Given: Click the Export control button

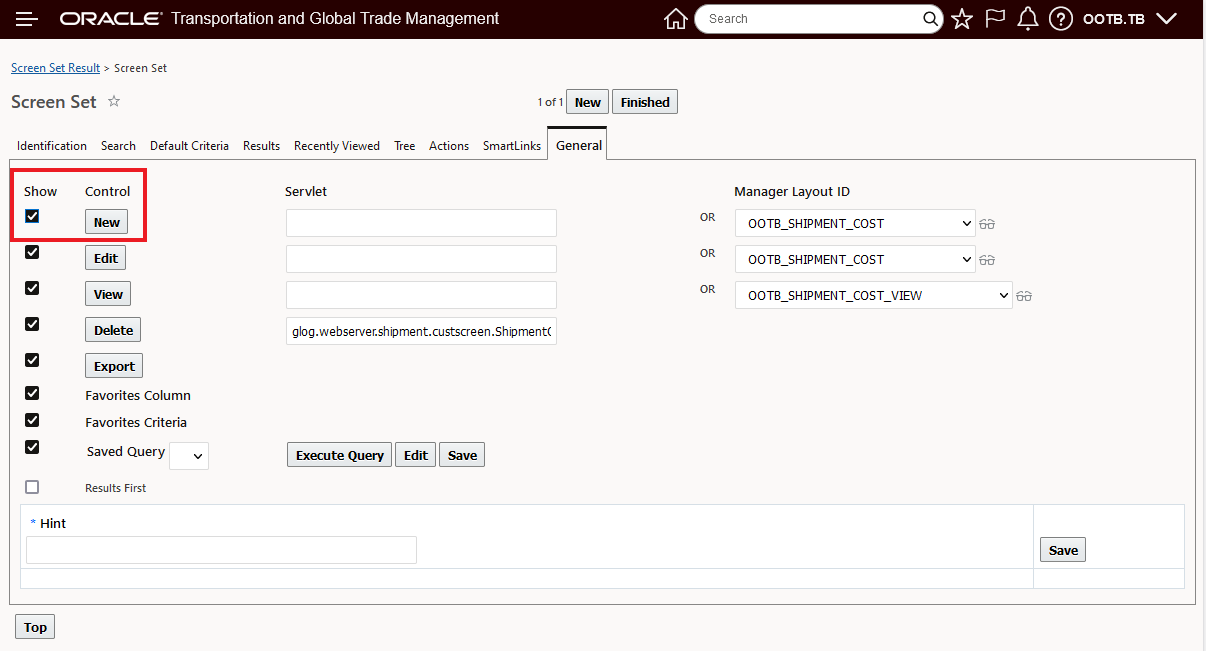Looking at the screenshot, I should (x=114, y=366).
